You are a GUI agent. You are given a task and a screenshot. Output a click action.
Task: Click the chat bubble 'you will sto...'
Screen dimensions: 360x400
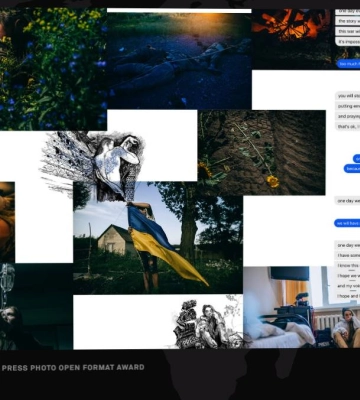(x=347, y=96)
